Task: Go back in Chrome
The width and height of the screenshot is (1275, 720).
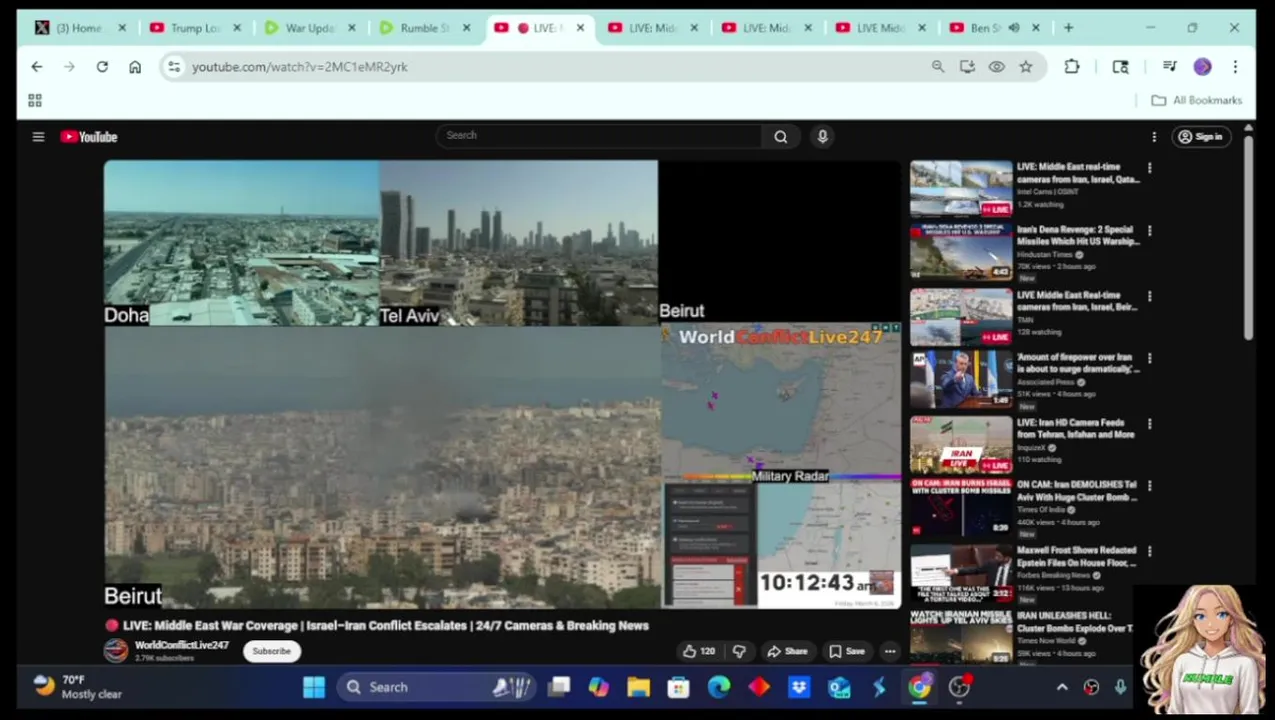Action: (x=37, y=67)
